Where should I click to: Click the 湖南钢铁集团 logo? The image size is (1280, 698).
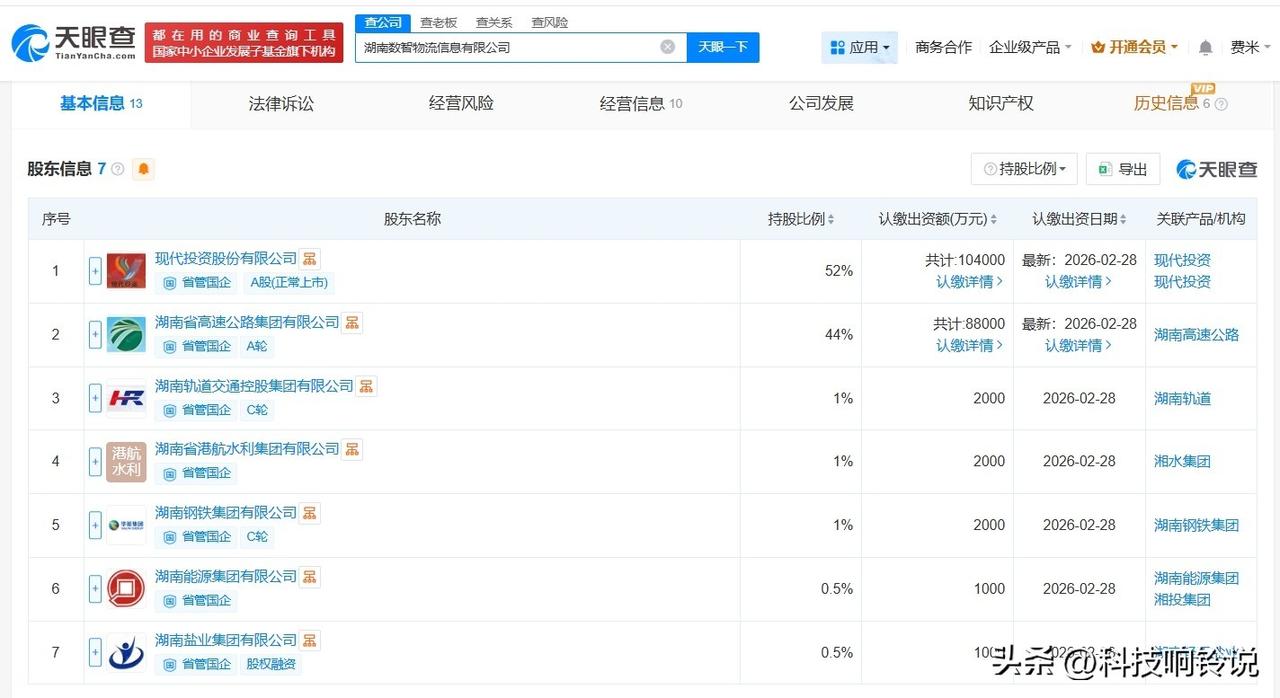[x=126, y=525]
